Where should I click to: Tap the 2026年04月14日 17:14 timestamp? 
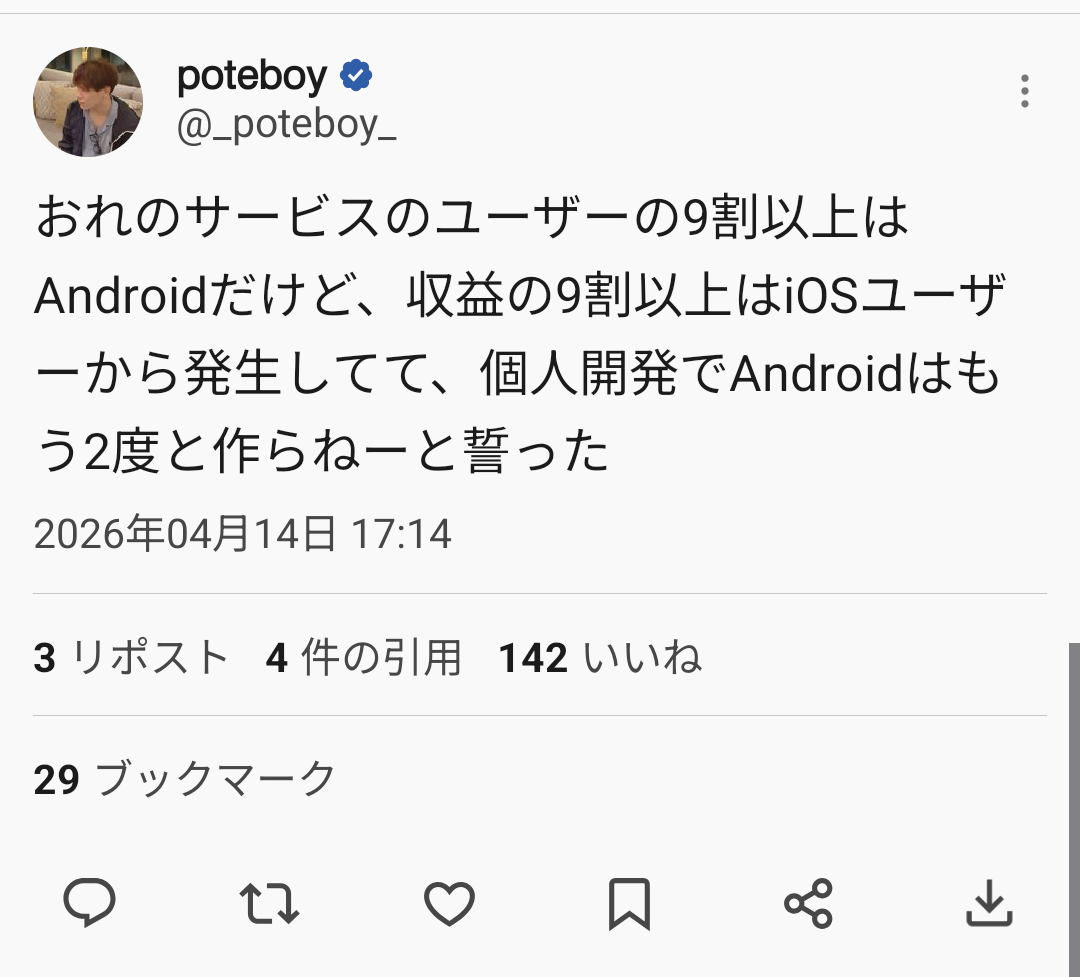pyautogui.click(x=243, y=535)
